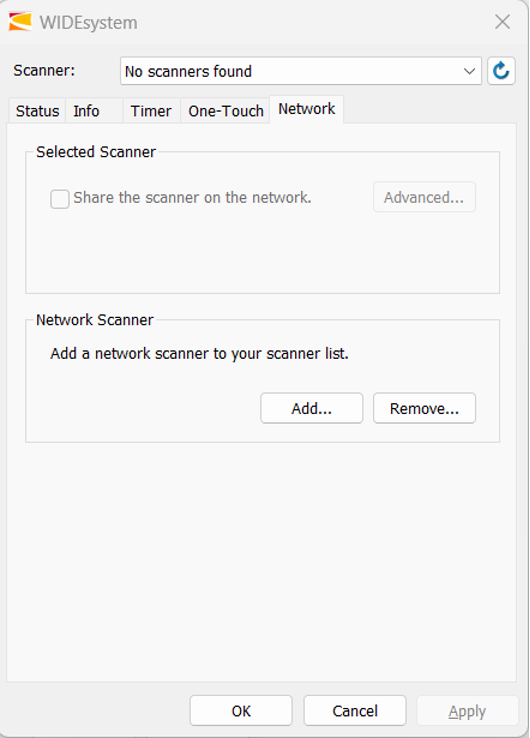Enable Share the scanner on the network checkbox

[60, 199]
